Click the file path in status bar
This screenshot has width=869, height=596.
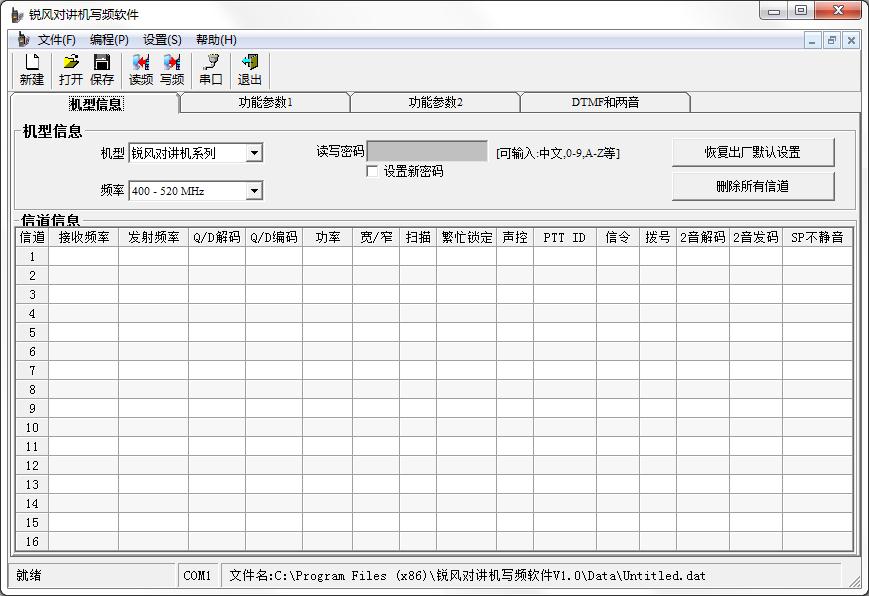click(467, 575)
